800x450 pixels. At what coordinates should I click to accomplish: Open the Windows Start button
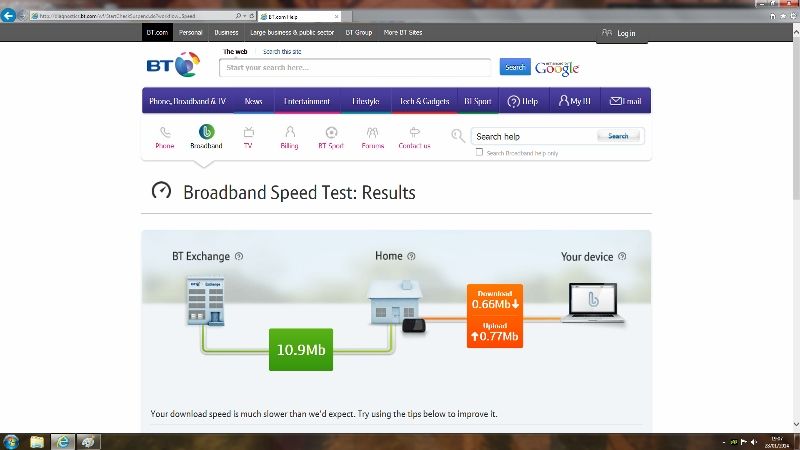[11, 442]
